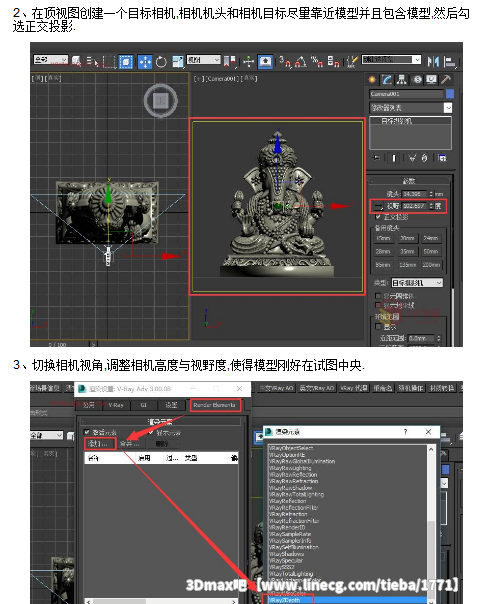498x604 pixels.
Task: Choose the rectangular selection region tool
Action: 109,62
